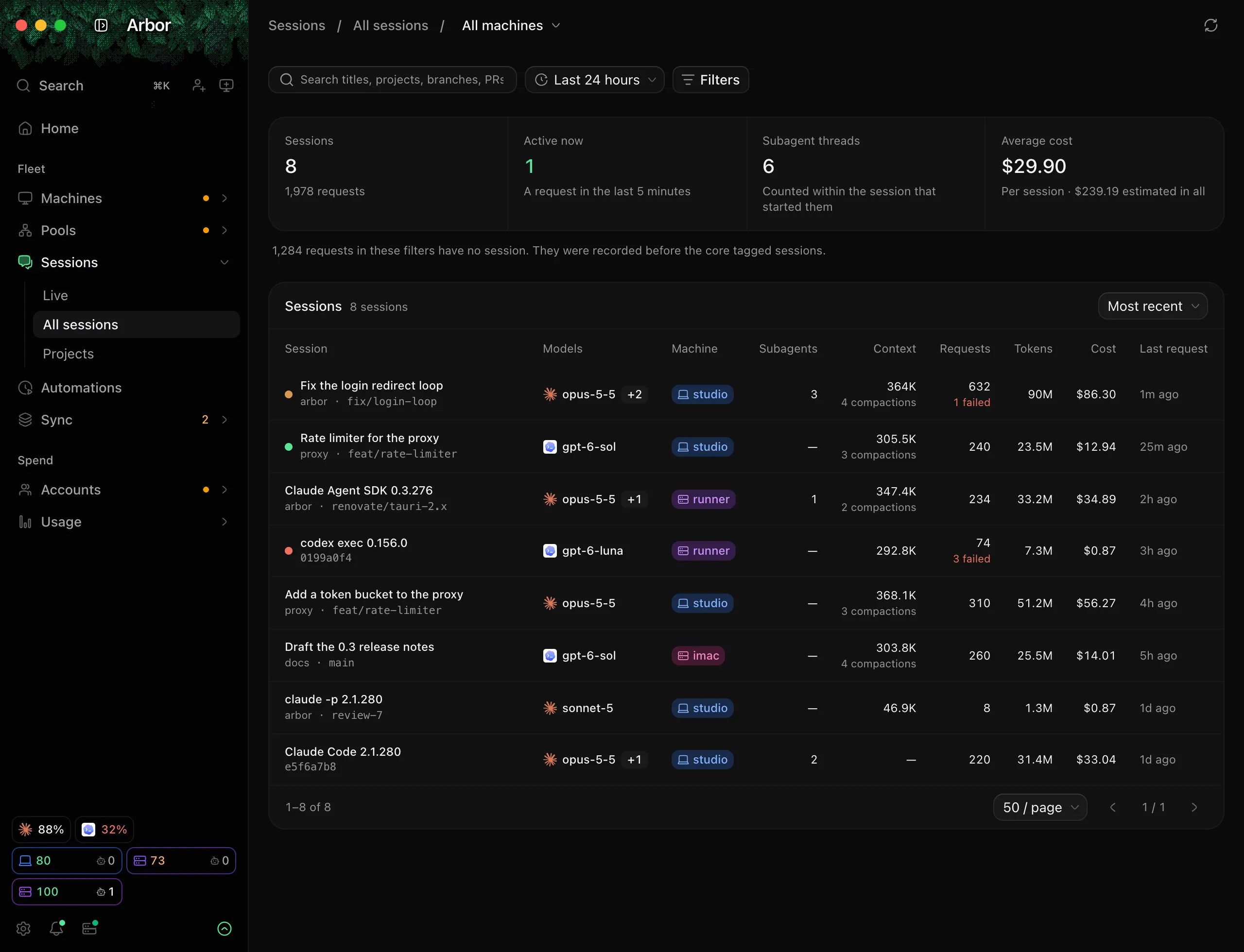Go to Home in sidebar
This screenshot has width=1244, height=952.
(x=125, y=129)
